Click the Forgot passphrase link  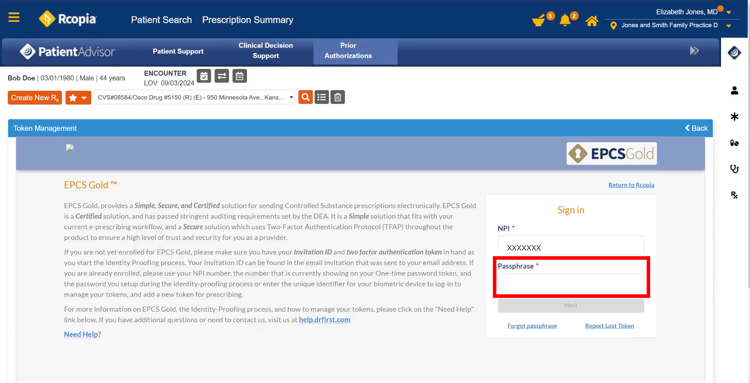point(532,326)
